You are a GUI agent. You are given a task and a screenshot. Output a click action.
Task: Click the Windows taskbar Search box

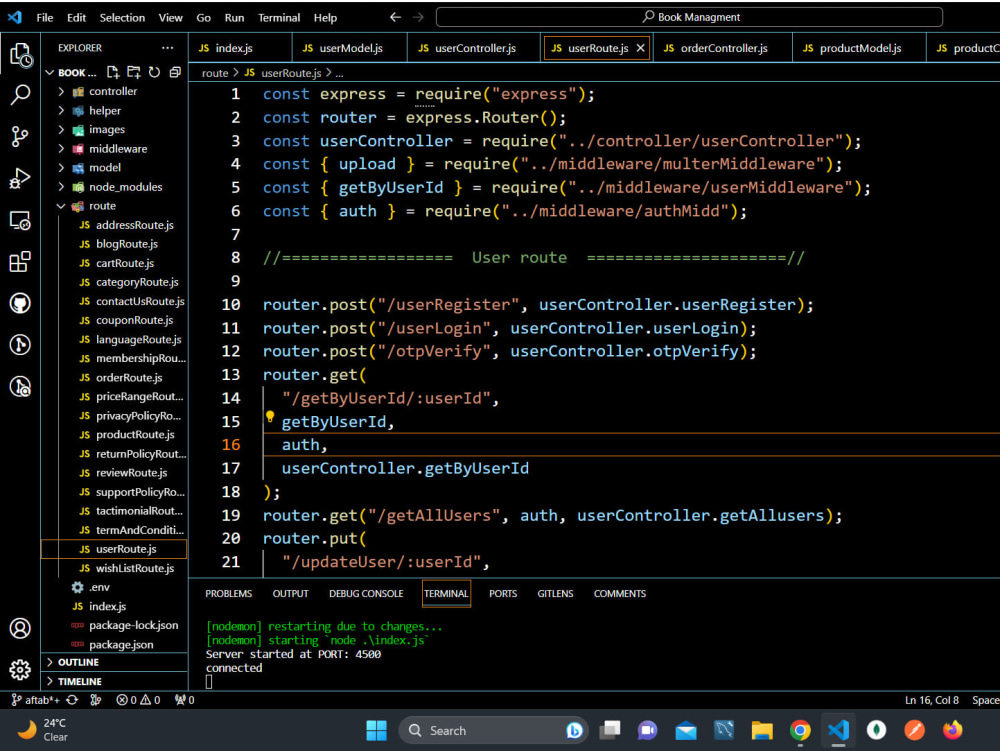pos(491,731)
